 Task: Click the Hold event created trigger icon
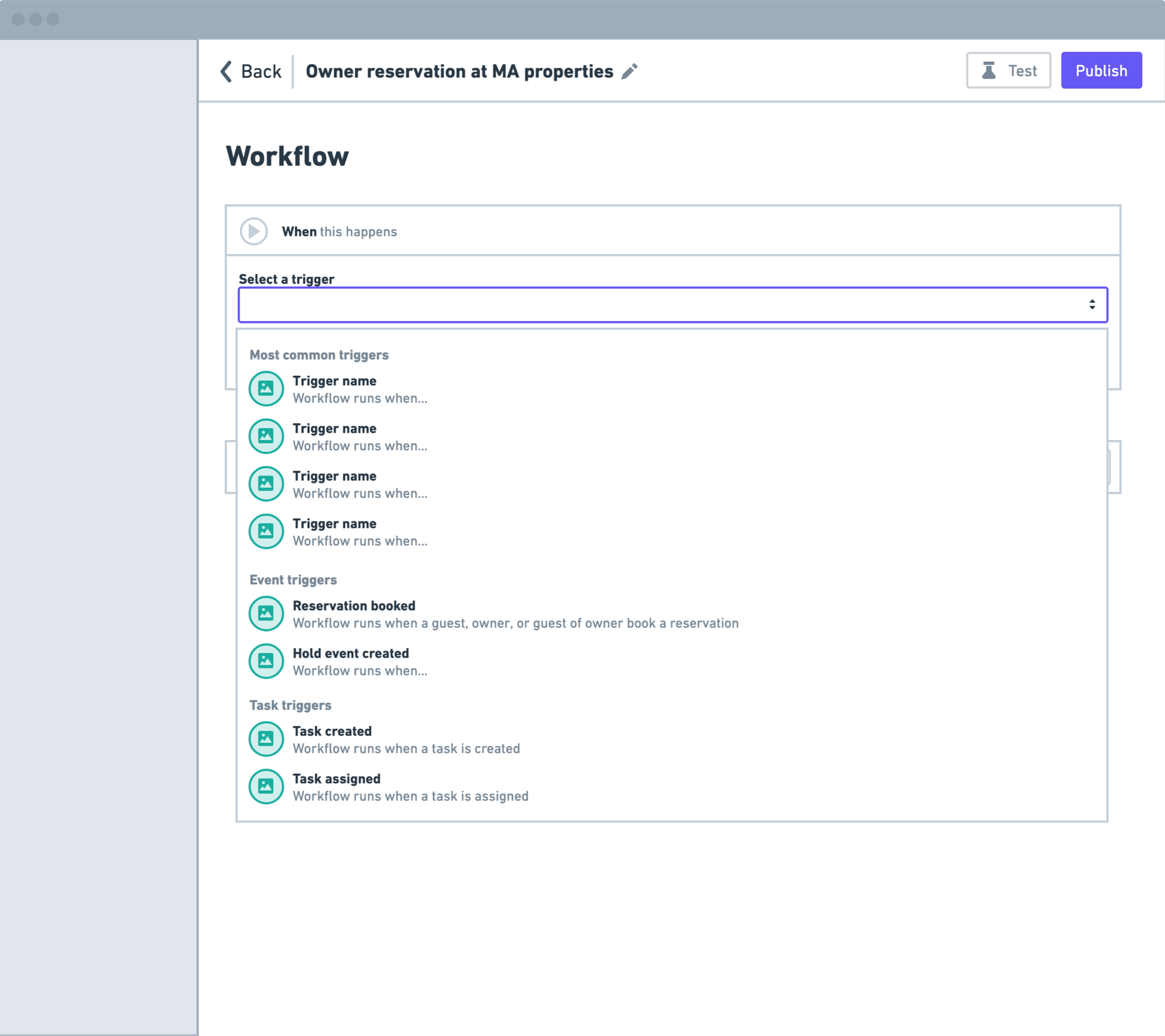tap(266, 661)
